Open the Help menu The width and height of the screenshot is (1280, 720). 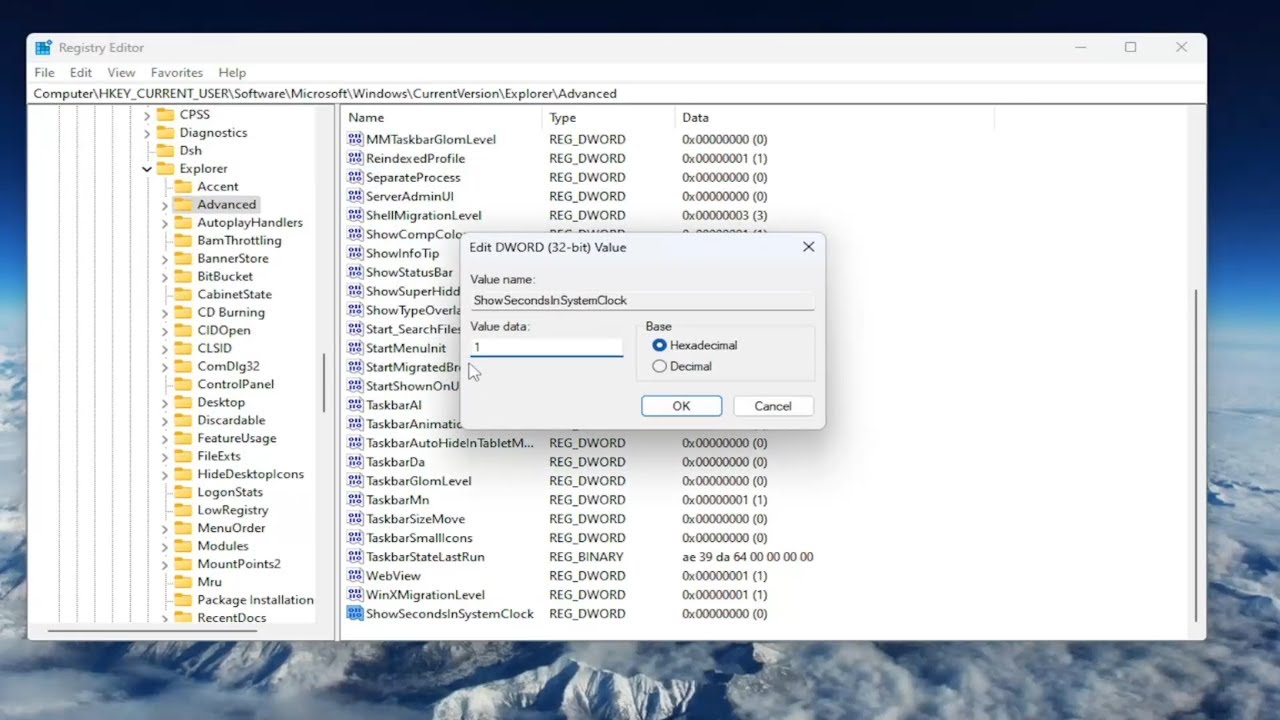coord(232,73)
